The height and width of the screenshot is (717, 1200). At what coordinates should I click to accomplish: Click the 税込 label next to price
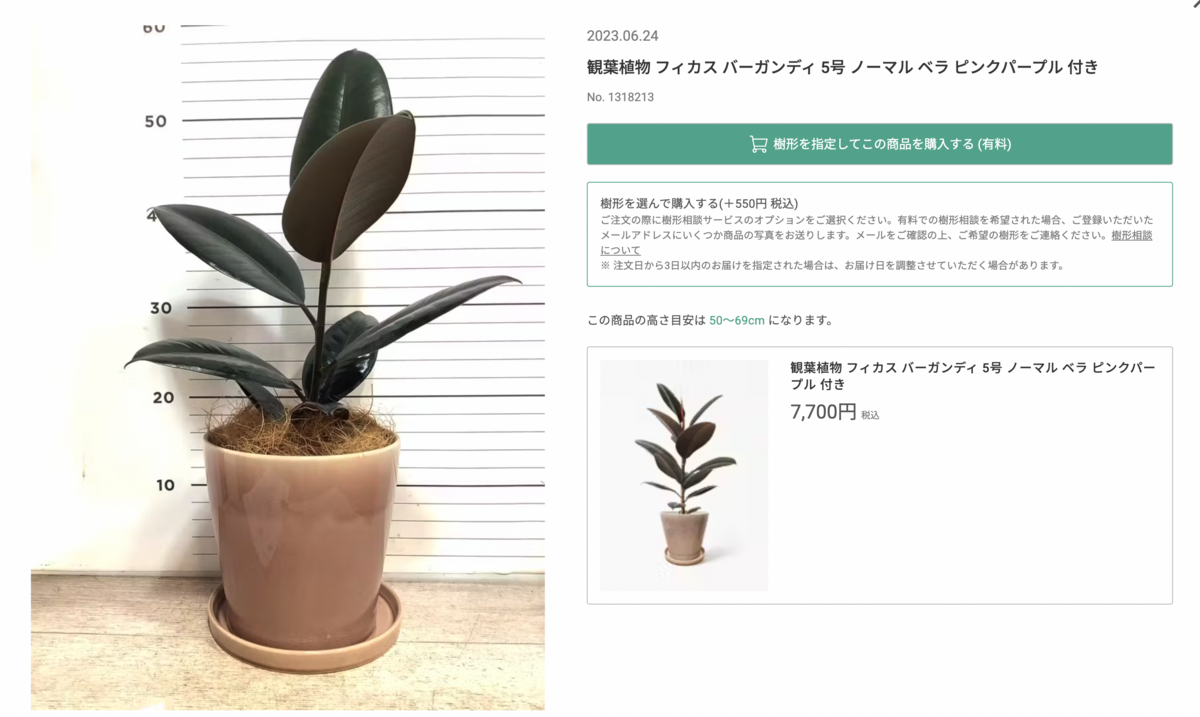coord(870,415)
